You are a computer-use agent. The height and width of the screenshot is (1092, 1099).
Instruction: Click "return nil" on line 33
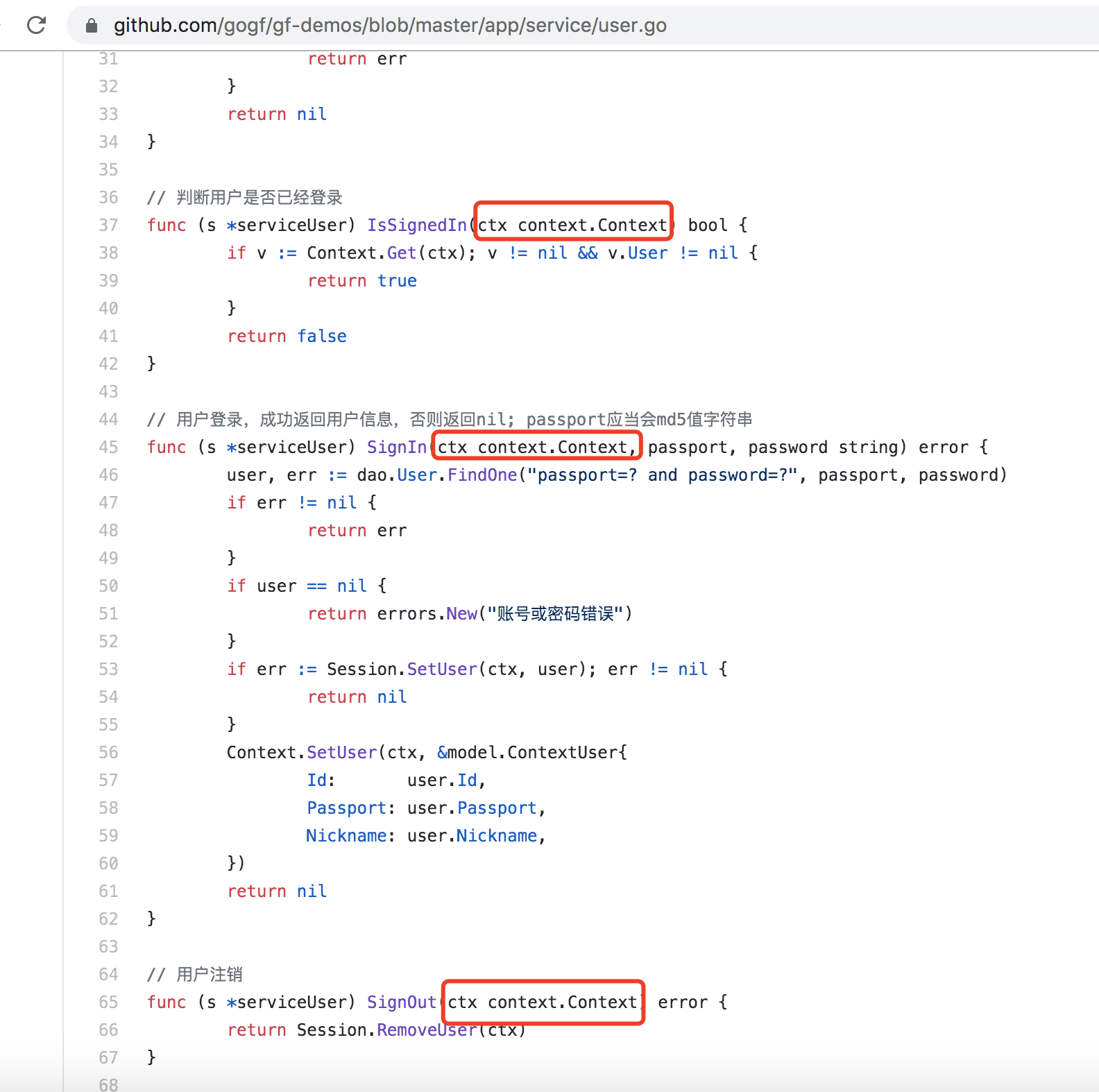[x=277, y=114]
